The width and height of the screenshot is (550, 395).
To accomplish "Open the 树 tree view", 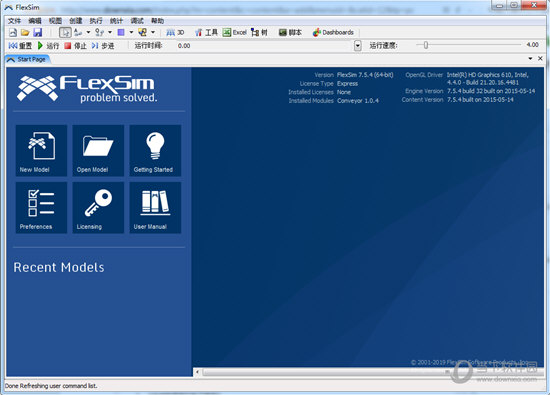I will (x=259, y=33).
